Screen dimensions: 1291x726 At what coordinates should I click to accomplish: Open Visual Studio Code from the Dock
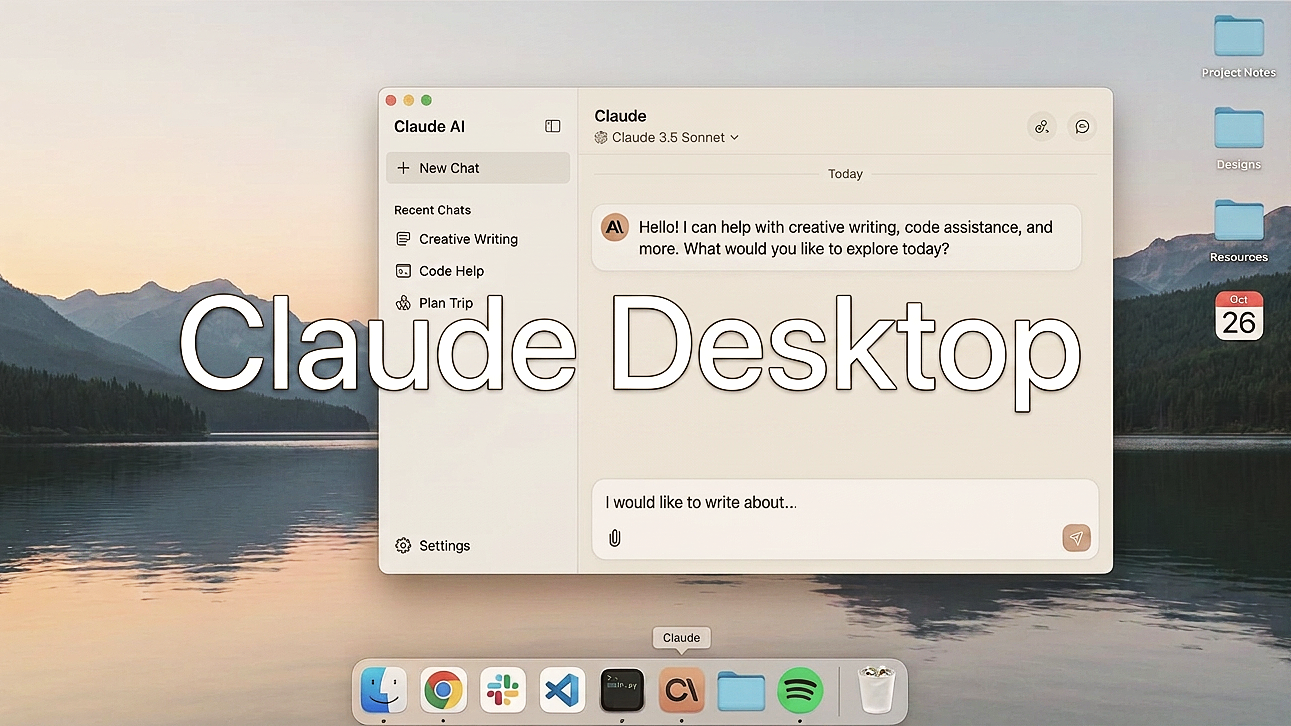[562, 690]
